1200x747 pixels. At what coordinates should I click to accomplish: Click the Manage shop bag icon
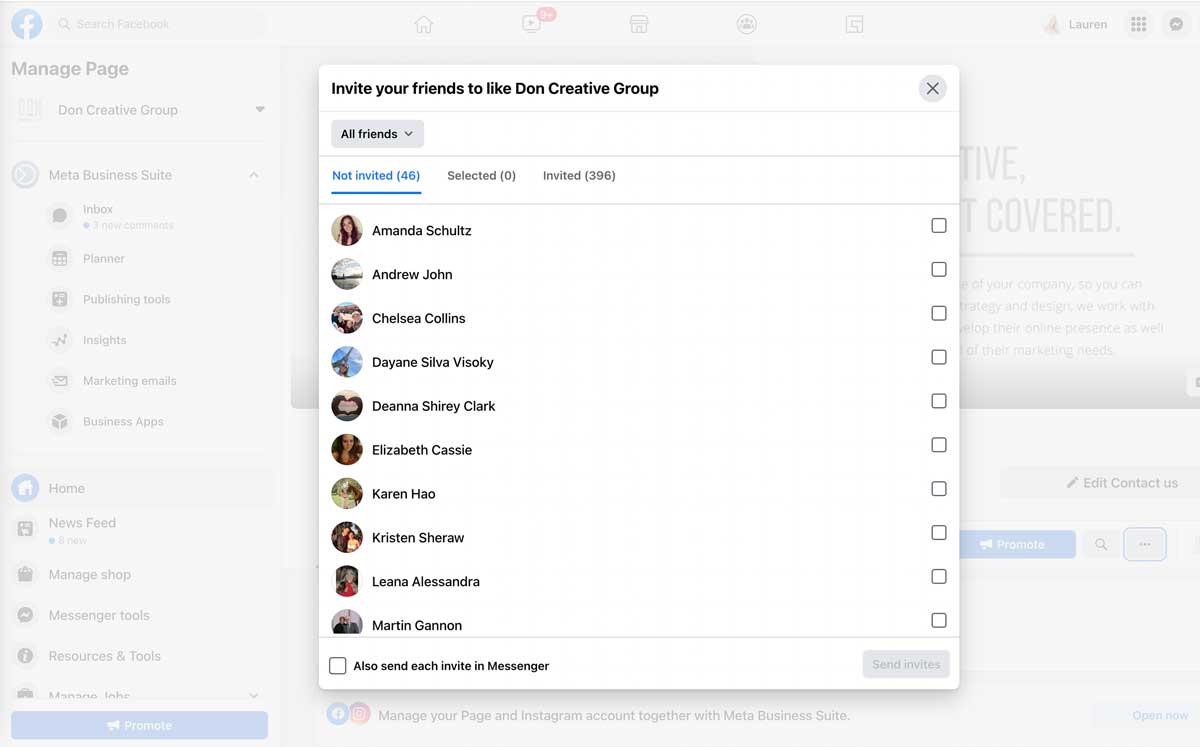coord(25,575)
